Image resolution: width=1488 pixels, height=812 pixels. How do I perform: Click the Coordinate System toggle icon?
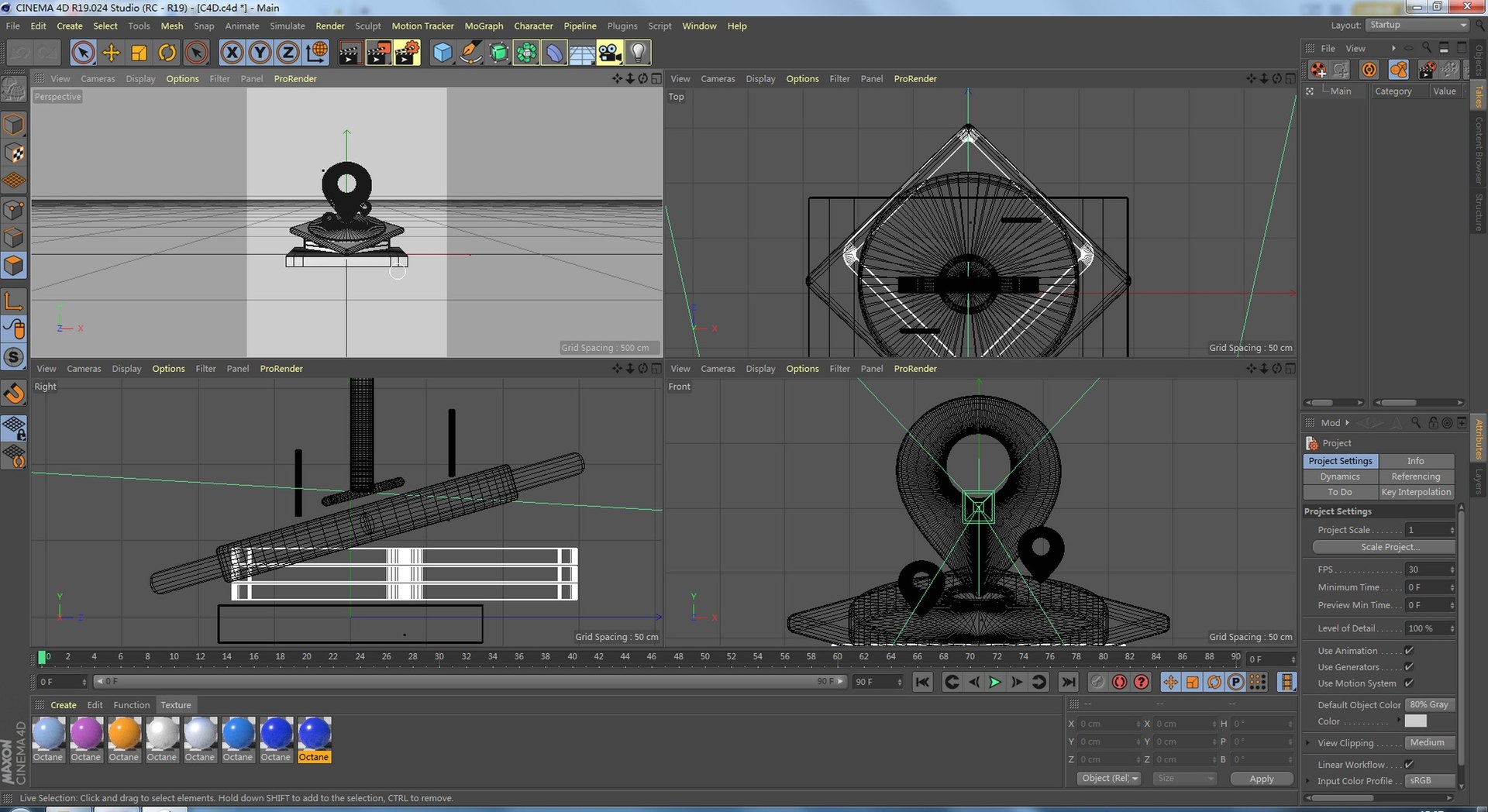(x=316, y=53)
